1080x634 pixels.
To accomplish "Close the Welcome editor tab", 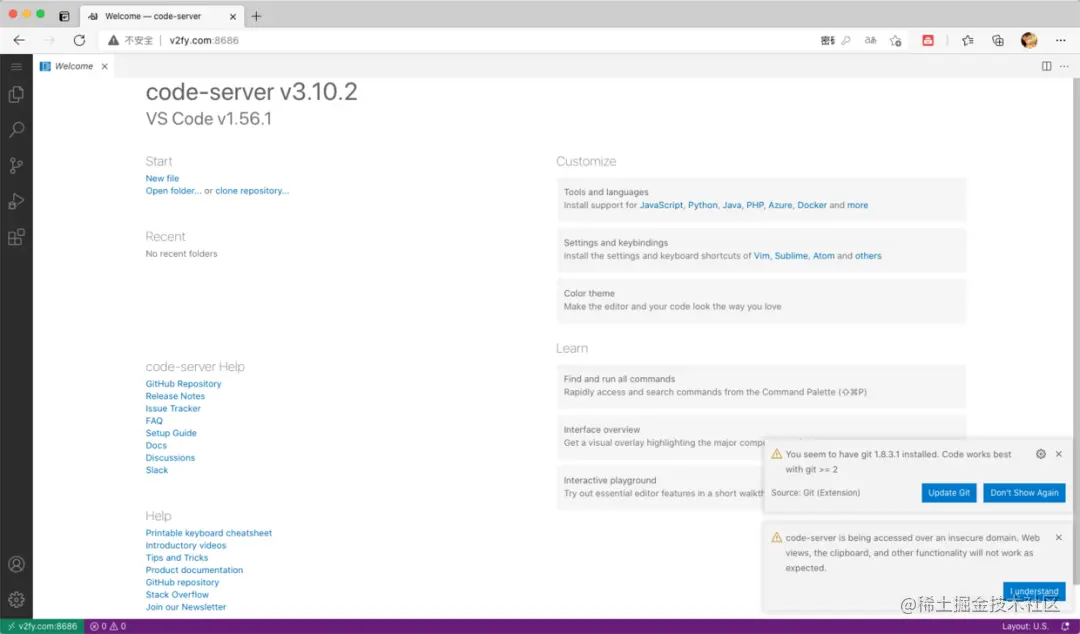I will (105, 66).
